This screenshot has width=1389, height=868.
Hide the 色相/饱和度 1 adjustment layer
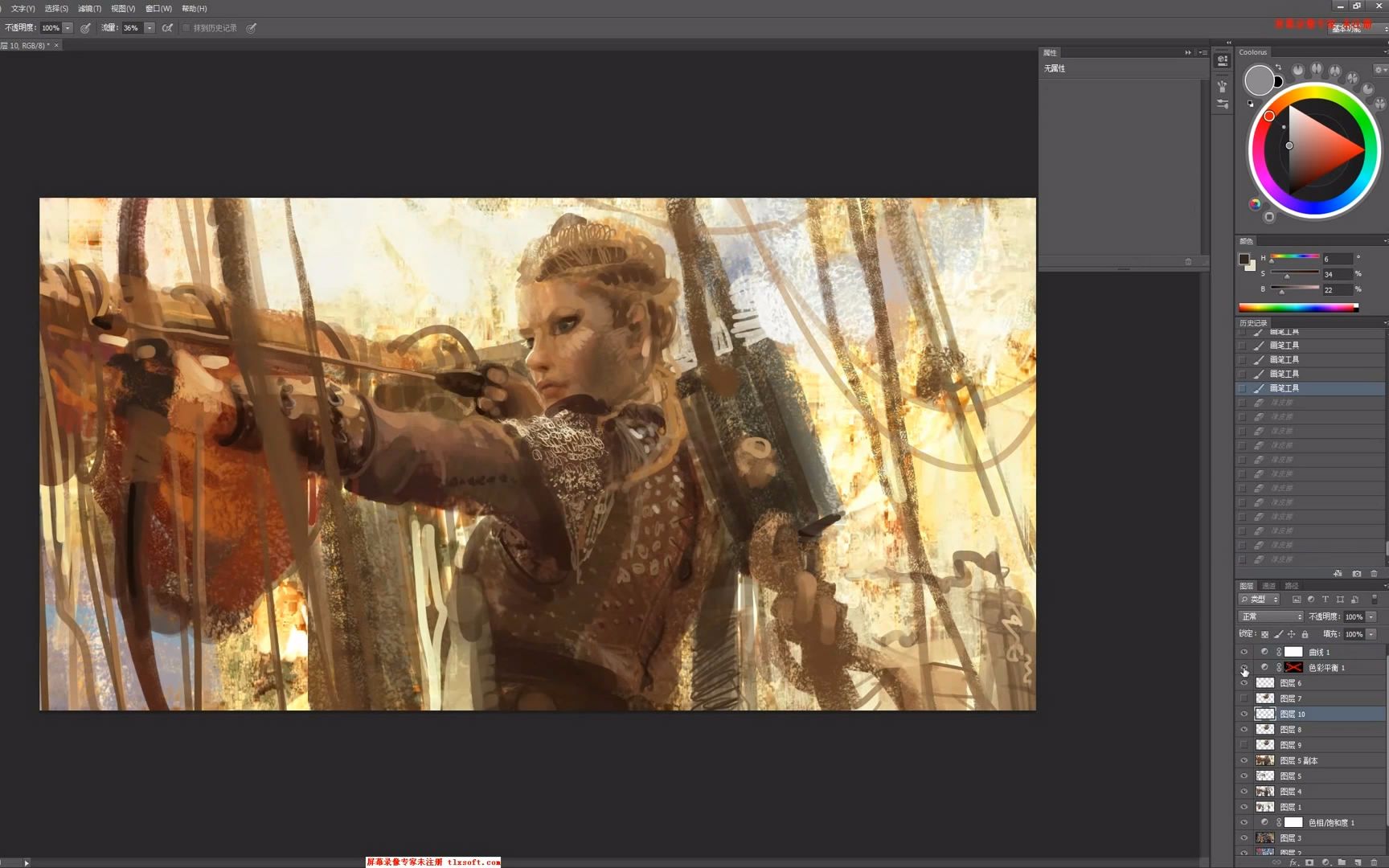tap(1244, 822)
